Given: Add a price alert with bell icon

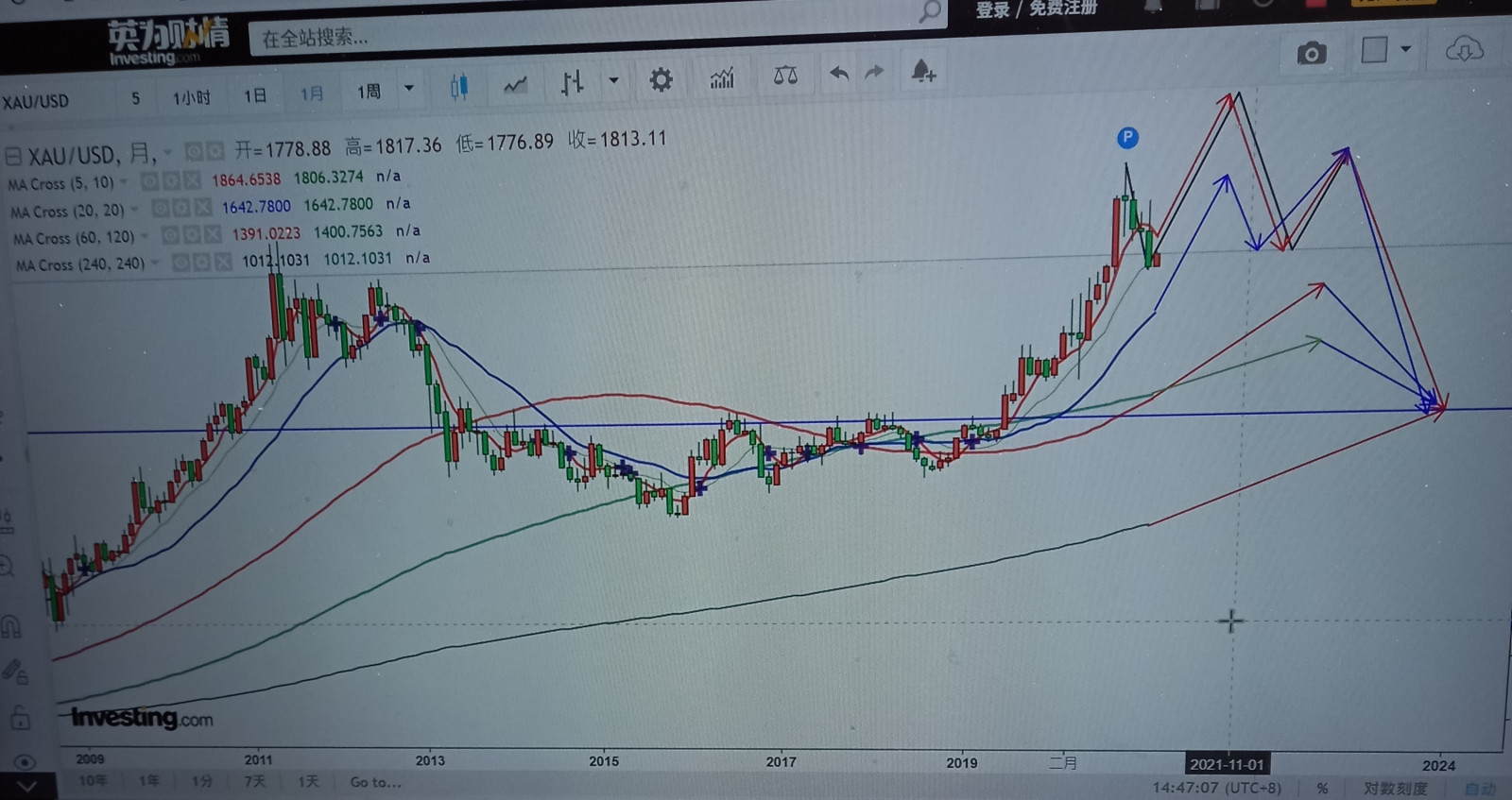Looking at the screenshot, I should click(923, 71).
